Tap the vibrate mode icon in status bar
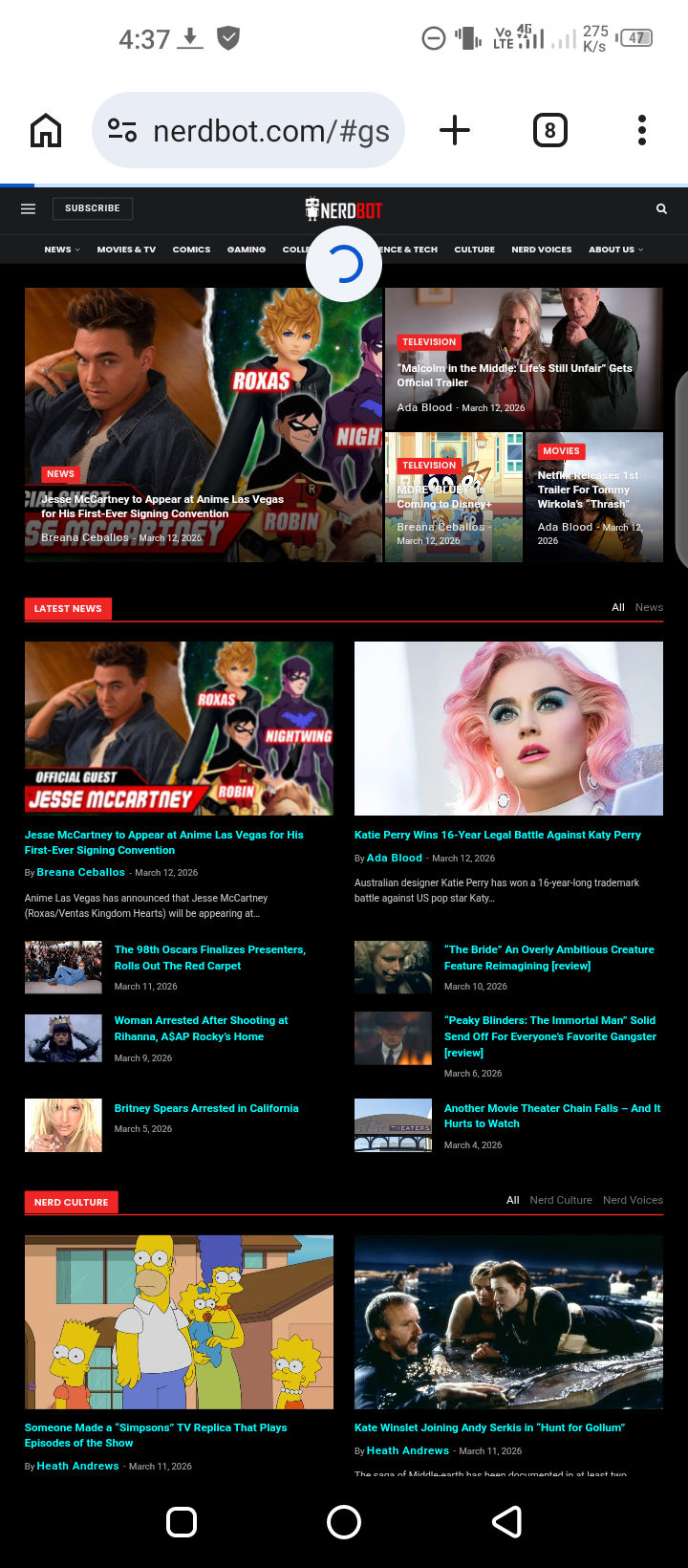Screen dimensions: 688x1568 tap(467, 38)
